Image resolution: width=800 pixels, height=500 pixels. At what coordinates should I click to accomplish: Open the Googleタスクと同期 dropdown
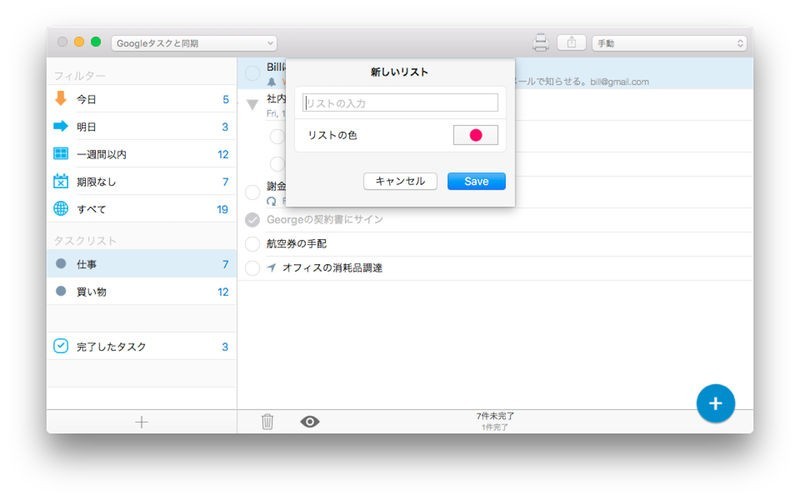coord(194,43)
